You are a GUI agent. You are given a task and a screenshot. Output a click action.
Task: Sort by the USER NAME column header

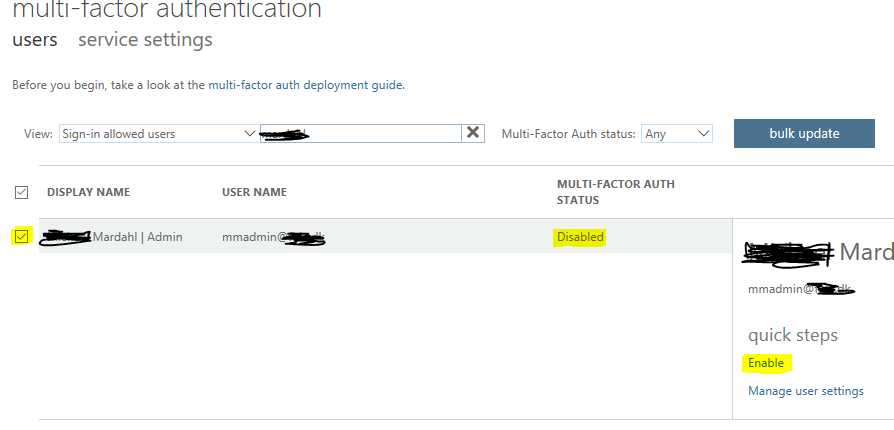[254, 192]
